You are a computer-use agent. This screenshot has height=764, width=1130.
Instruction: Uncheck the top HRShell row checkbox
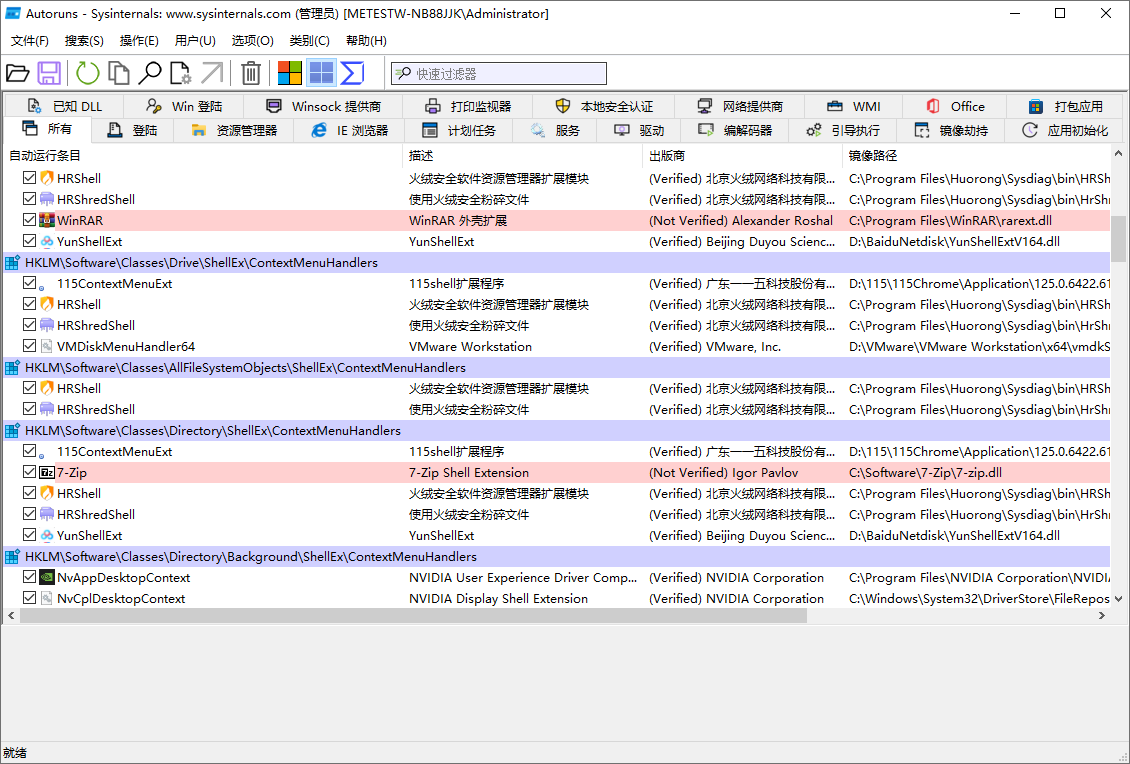click(x=30, y=177)
